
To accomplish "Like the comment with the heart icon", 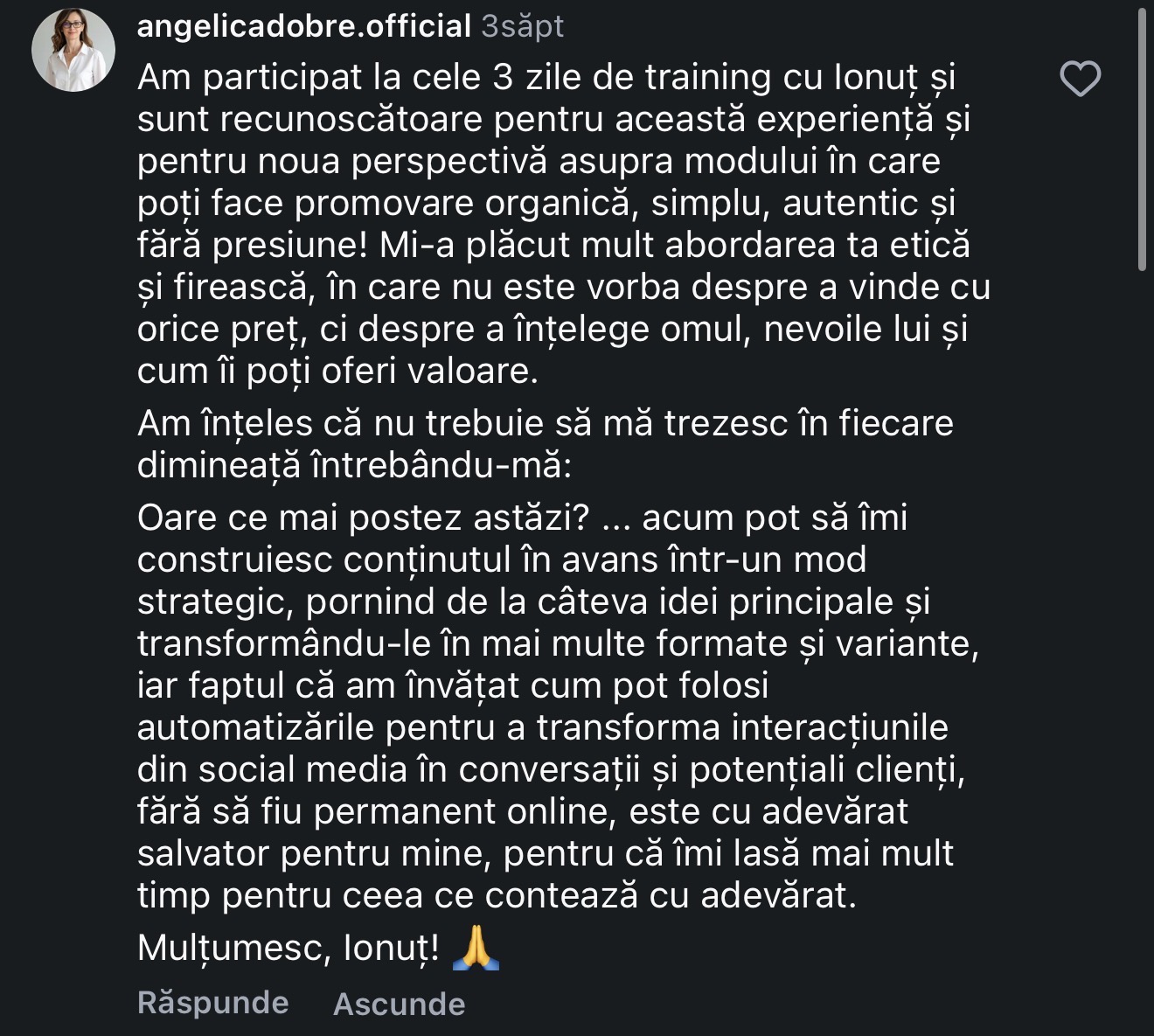I will point(1080,80).
